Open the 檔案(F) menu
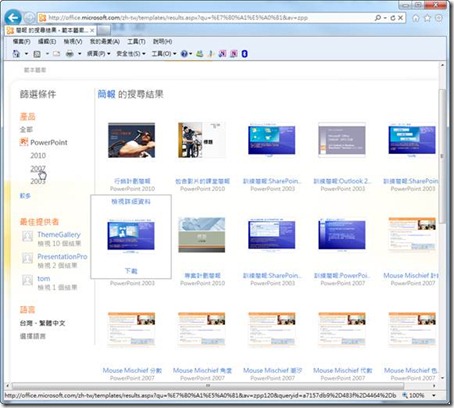Screen dimensions: 454x408 [x=21, y=42]
